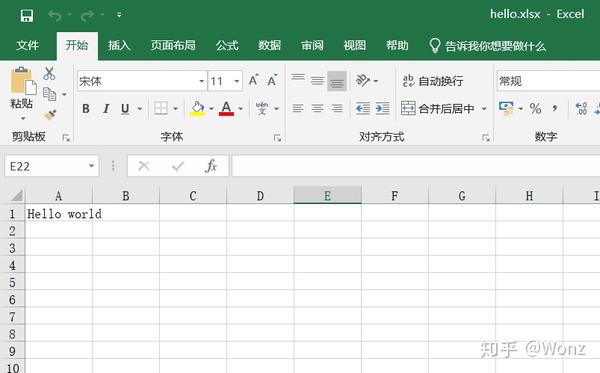Viewport: 600px width, 373px height.
Task: Open the font size 11 dropdown
Action: click(x=237, y=81)
